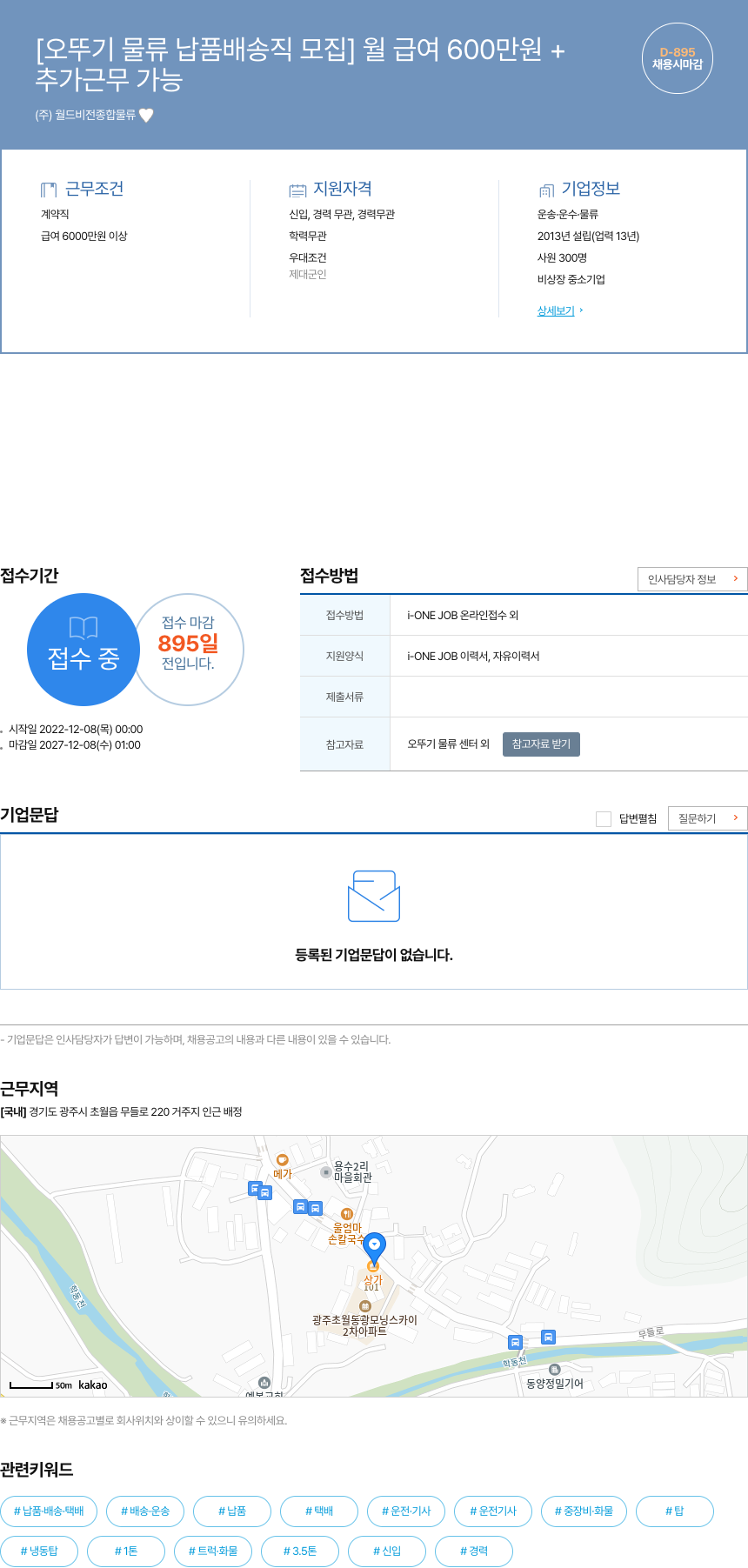Click the bus stop icon near 무들로
The image size is (748, 1568).
(548, 1338)
